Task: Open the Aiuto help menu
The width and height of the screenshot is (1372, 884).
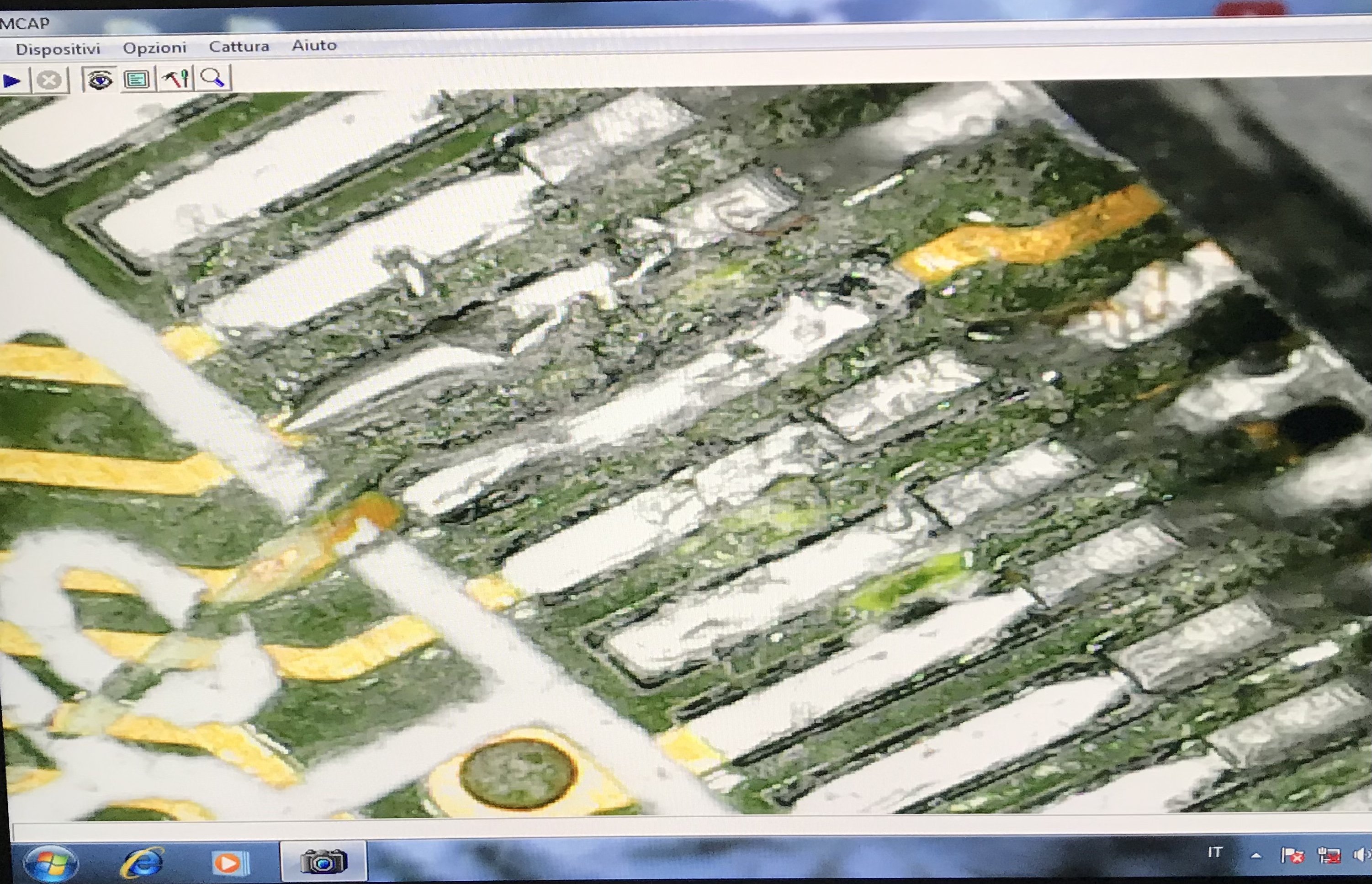Action: tap(314, 45)
